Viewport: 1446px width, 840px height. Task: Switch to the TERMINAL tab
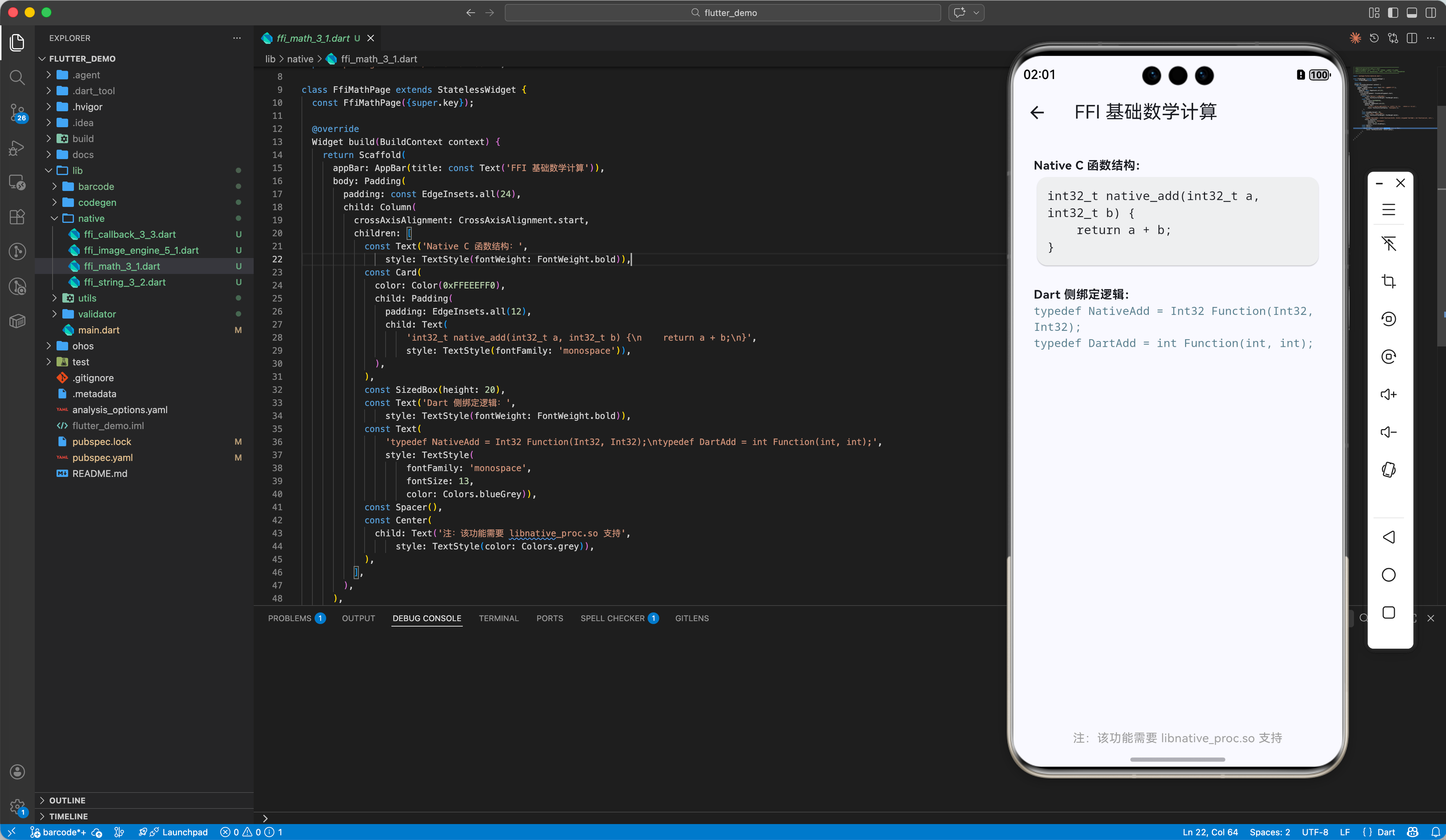click(498, 618)
